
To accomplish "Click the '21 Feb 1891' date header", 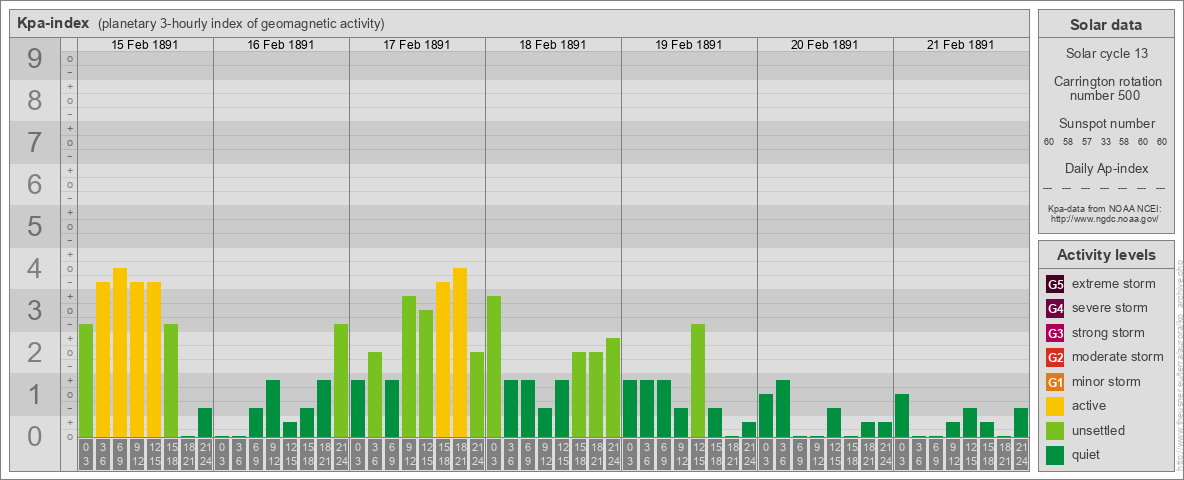I will (x=960, y=45).
